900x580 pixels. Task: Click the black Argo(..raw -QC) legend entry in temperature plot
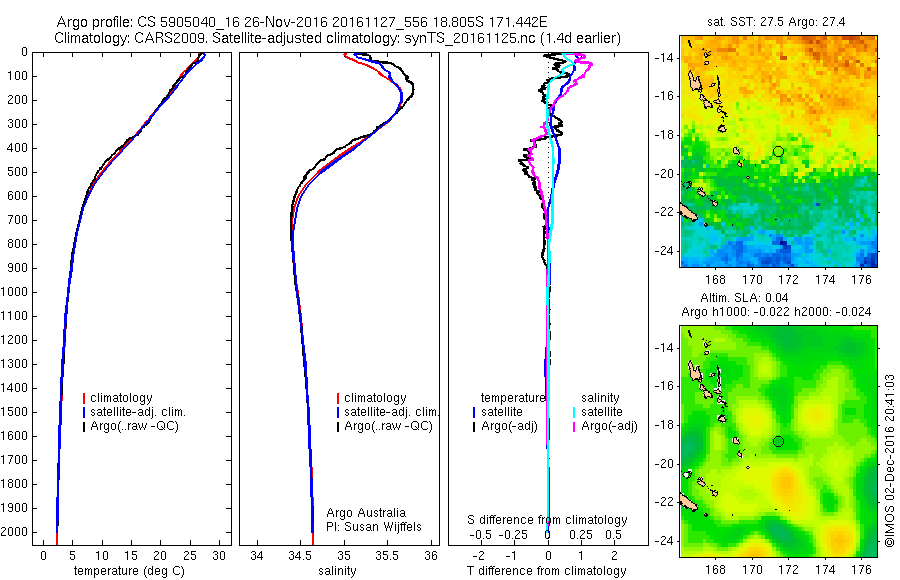tap(131, 426)
